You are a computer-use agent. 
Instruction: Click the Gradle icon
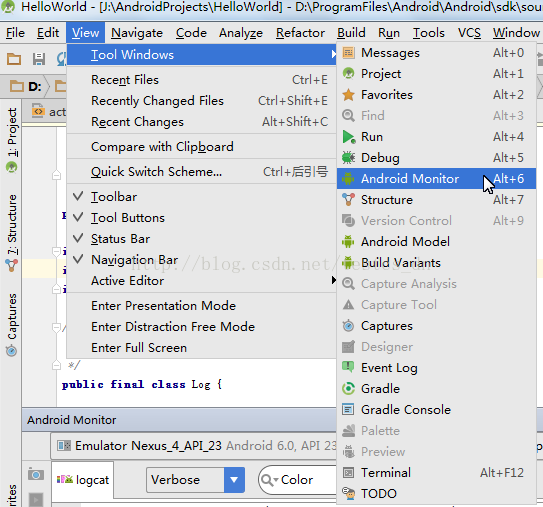(x=348, y=389)
